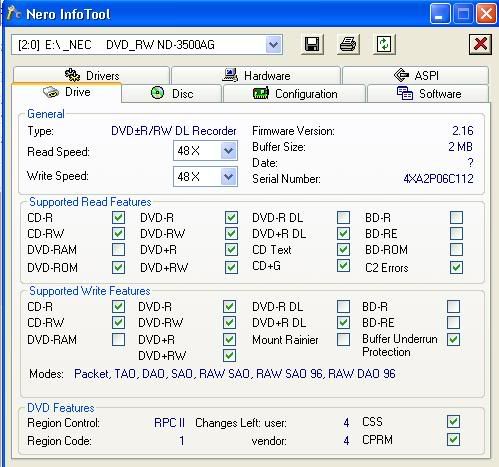Toggle DVD+RW checkbox in Supported Read Features
The image size is (499, 467).
click(x=231, y=267)
